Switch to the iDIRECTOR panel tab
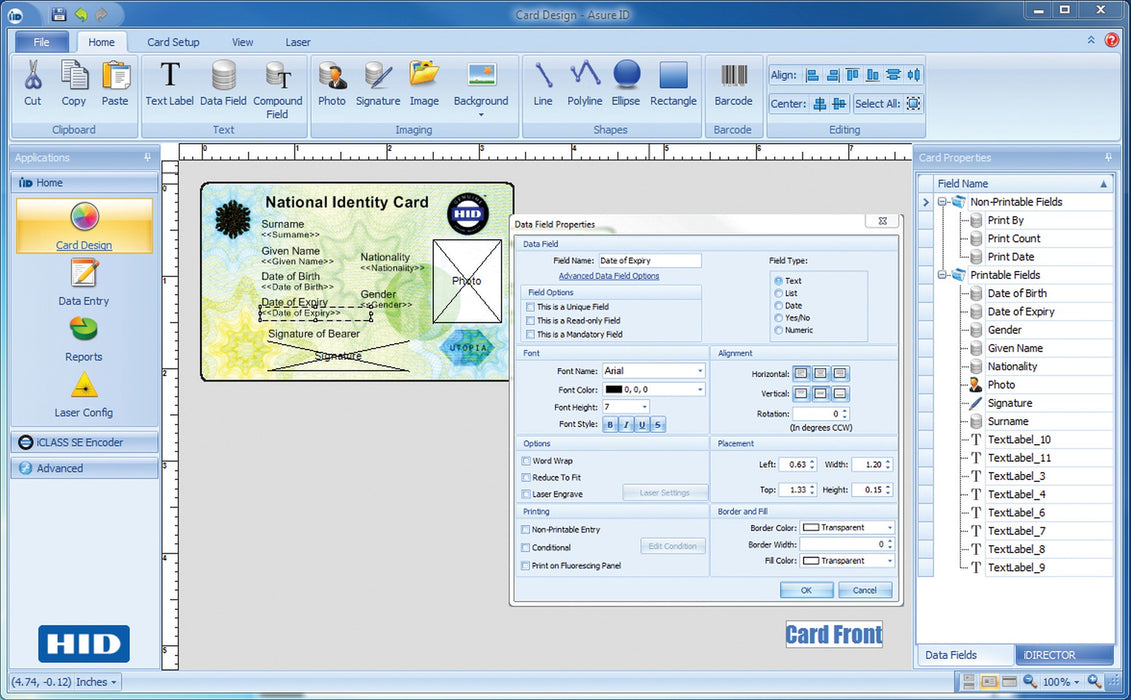1131x700 pixels. click(x=1052, y=654)
